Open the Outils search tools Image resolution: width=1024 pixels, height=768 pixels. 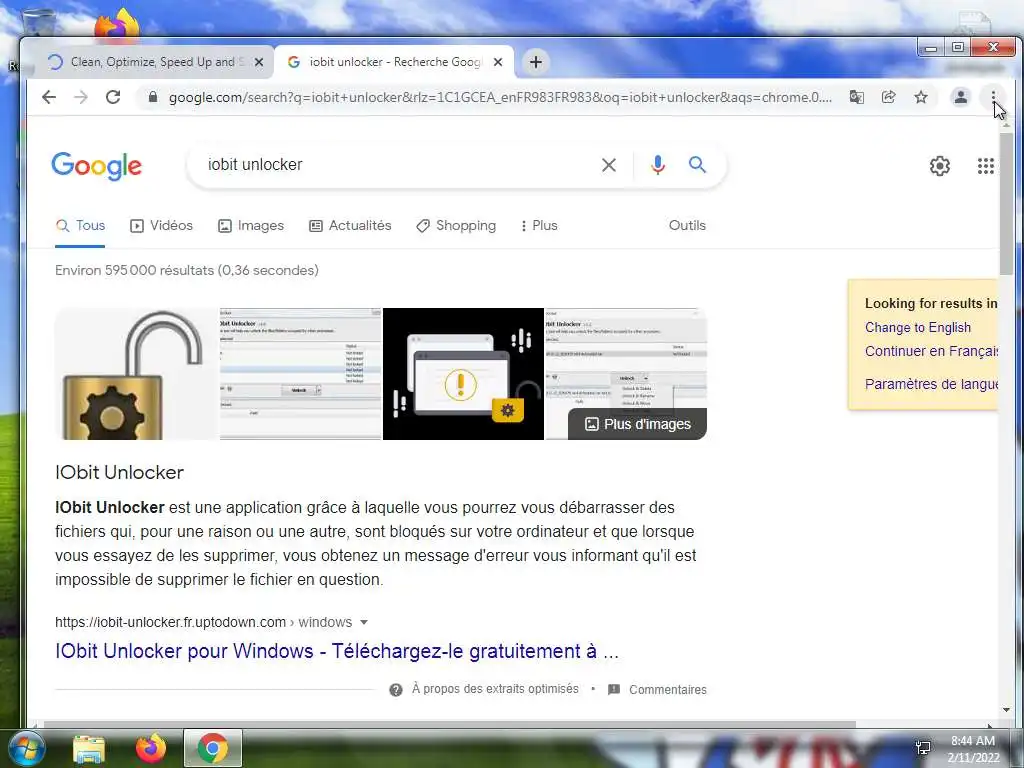[x=687, y=225]
